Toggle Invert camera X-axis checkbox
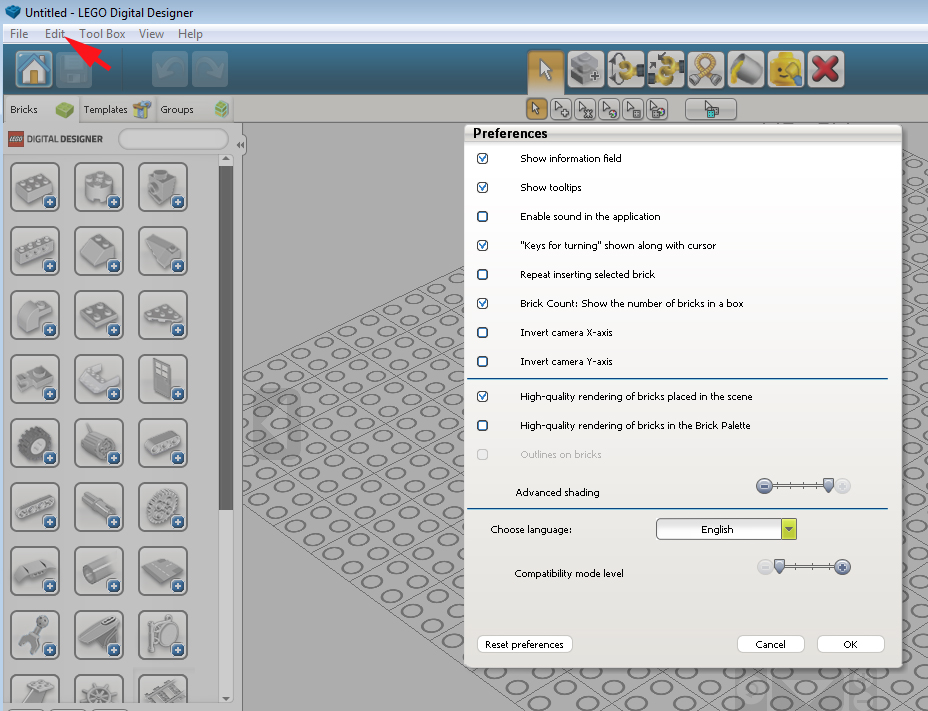The height and width of the screenshot is (711, 928). tap(482, 333)
